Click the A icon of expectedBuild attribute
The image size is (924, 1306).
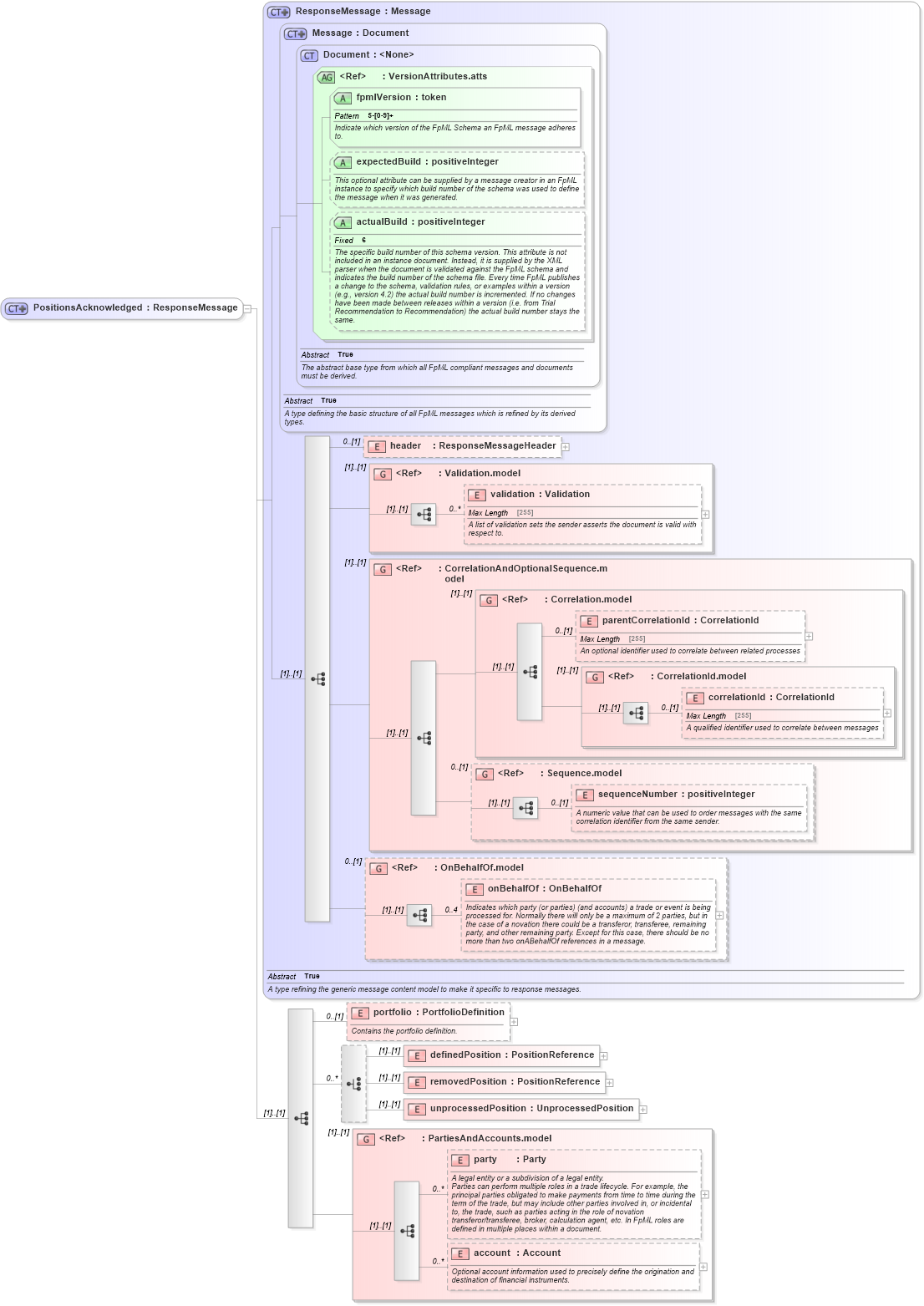coord(343,163)
